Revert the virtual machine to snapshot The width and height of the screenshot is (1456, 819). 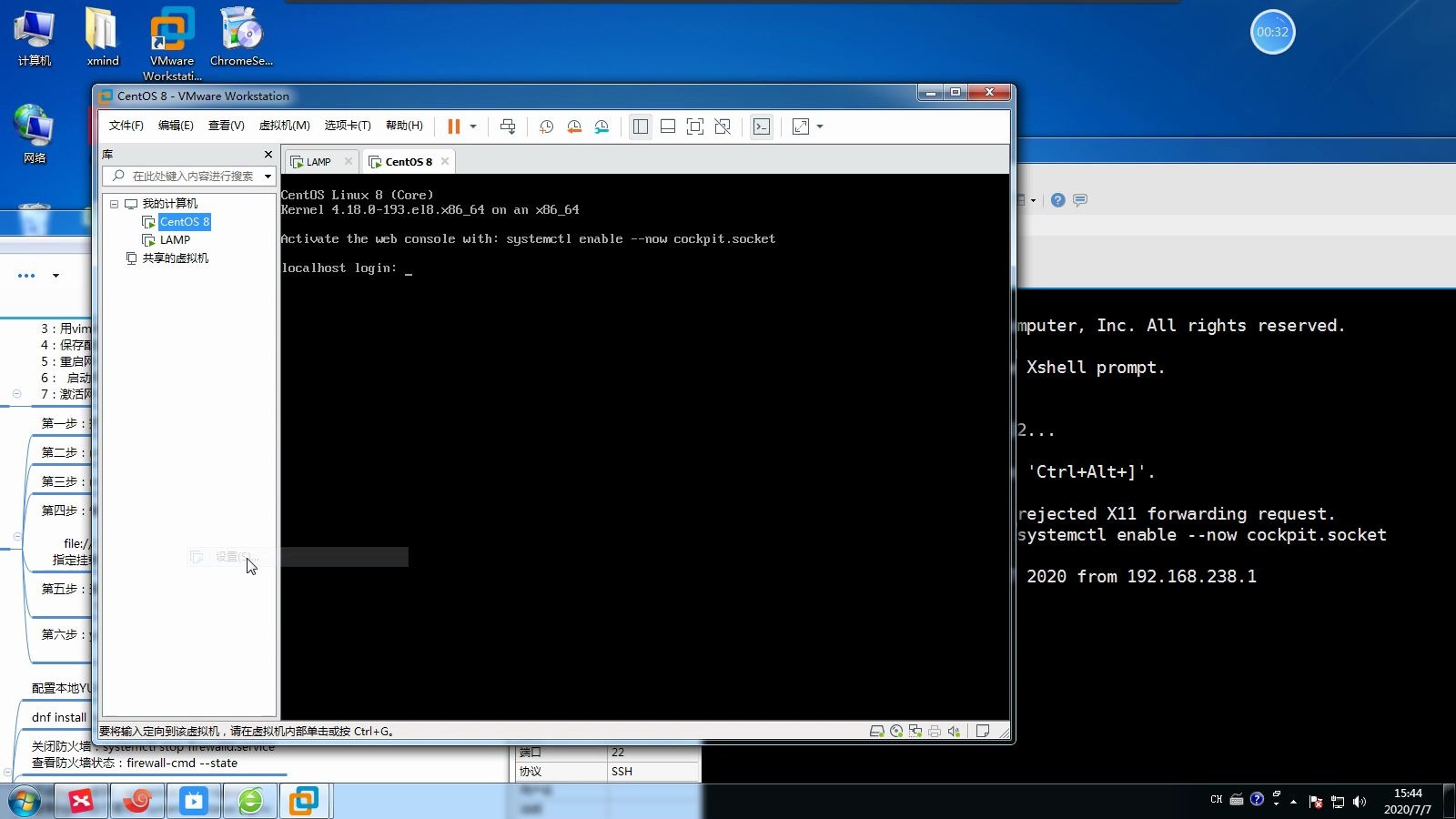click(x=574, y=126)
